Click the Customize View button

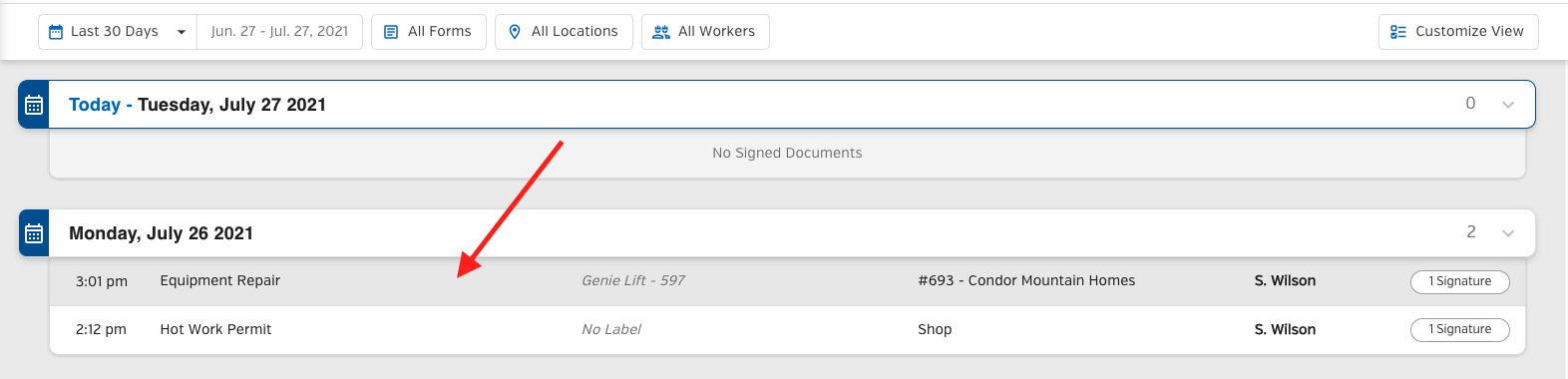click(1458, 32)
